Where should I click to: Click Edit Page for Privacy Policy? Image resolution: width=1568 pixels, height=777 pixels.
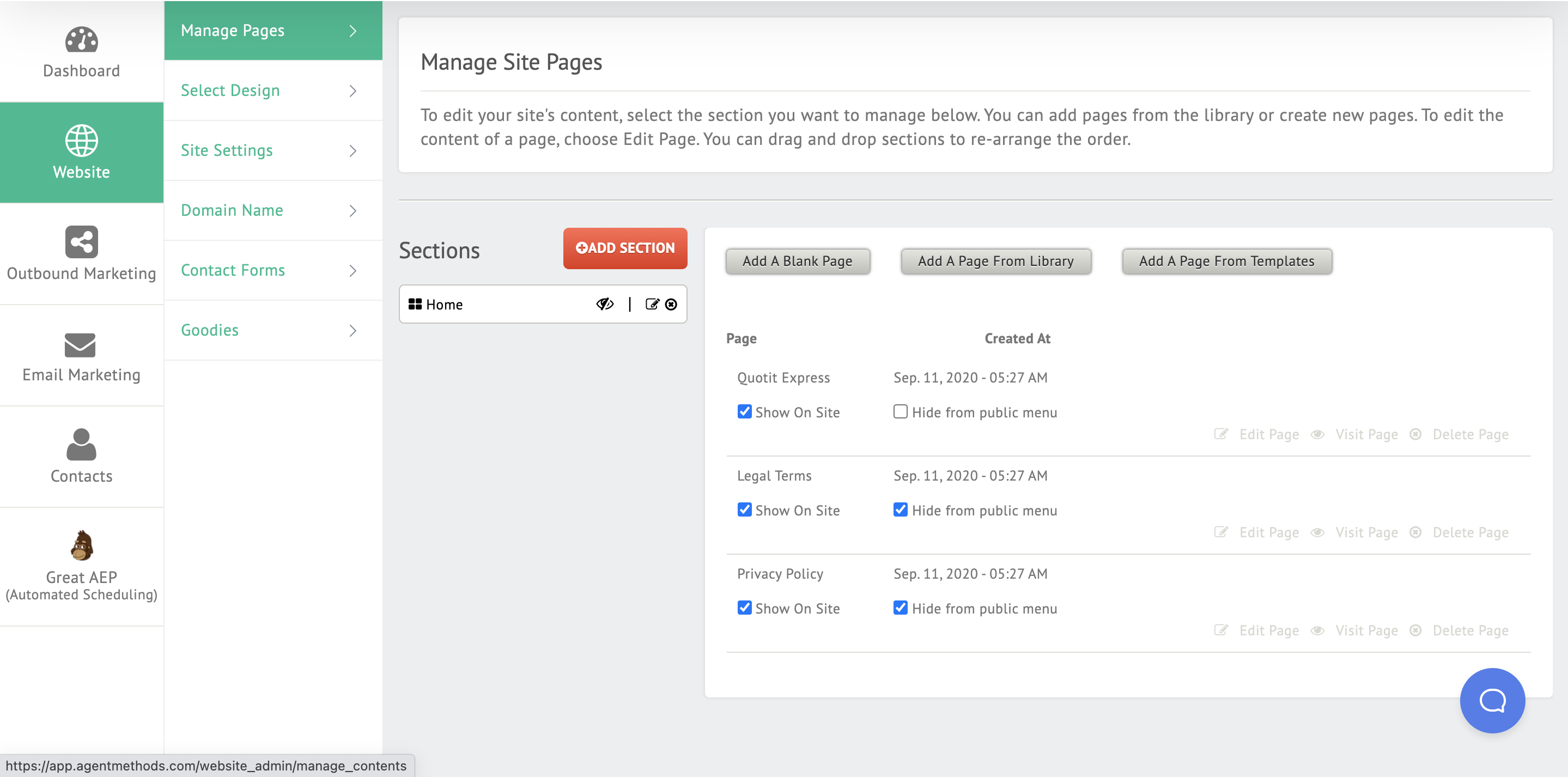point(1268,630)
